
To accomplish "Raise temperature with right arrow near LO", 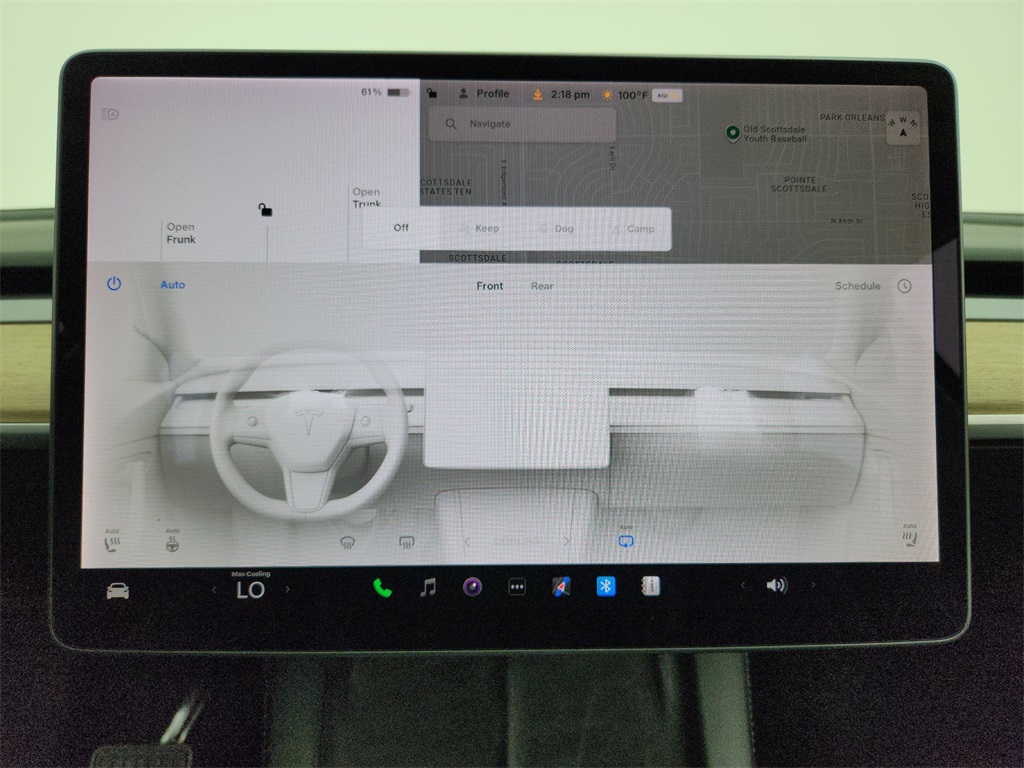I will [287, 589].
